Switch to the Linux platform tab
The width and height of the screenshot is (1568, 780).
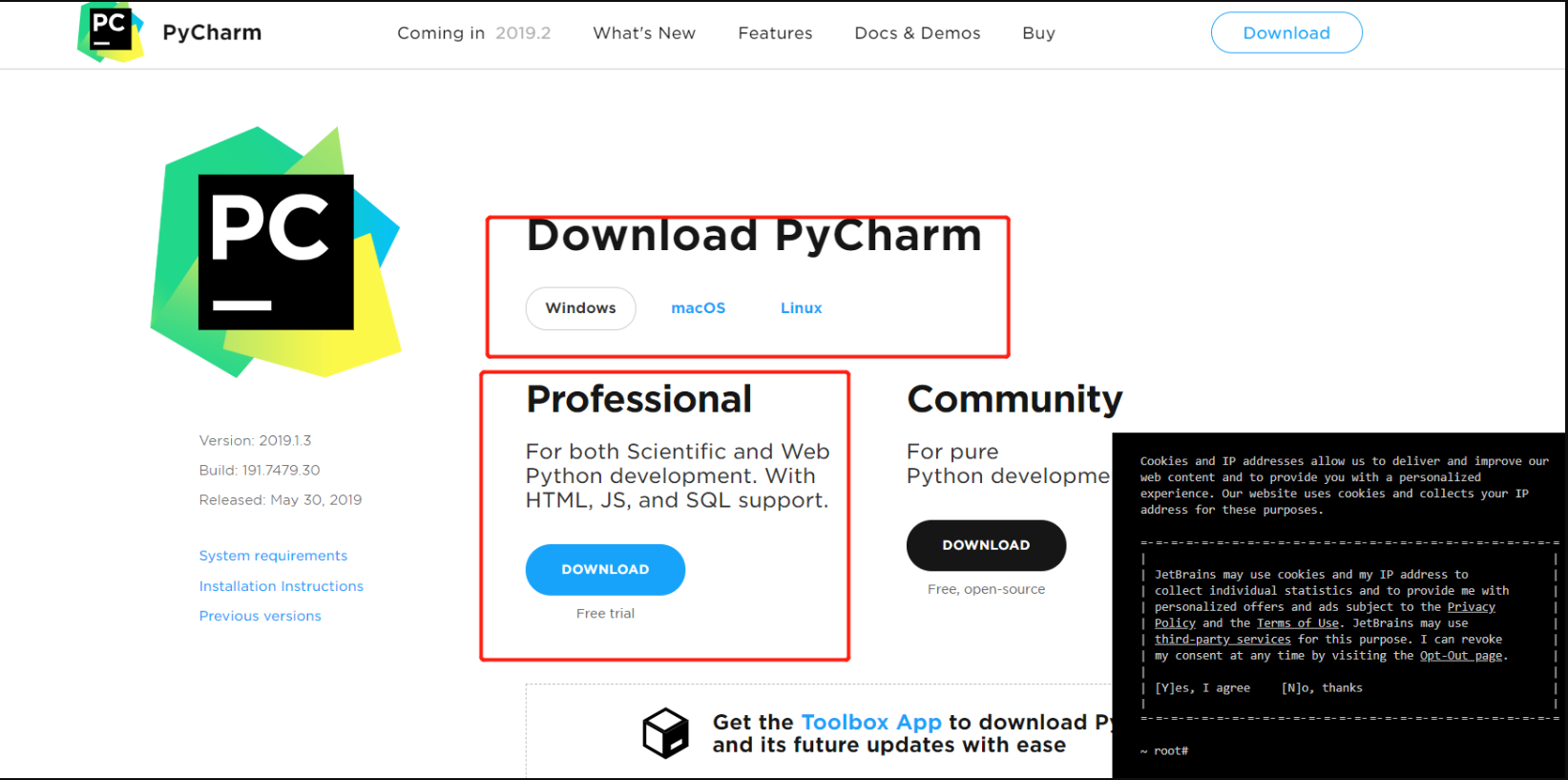[x=801, y=308]
